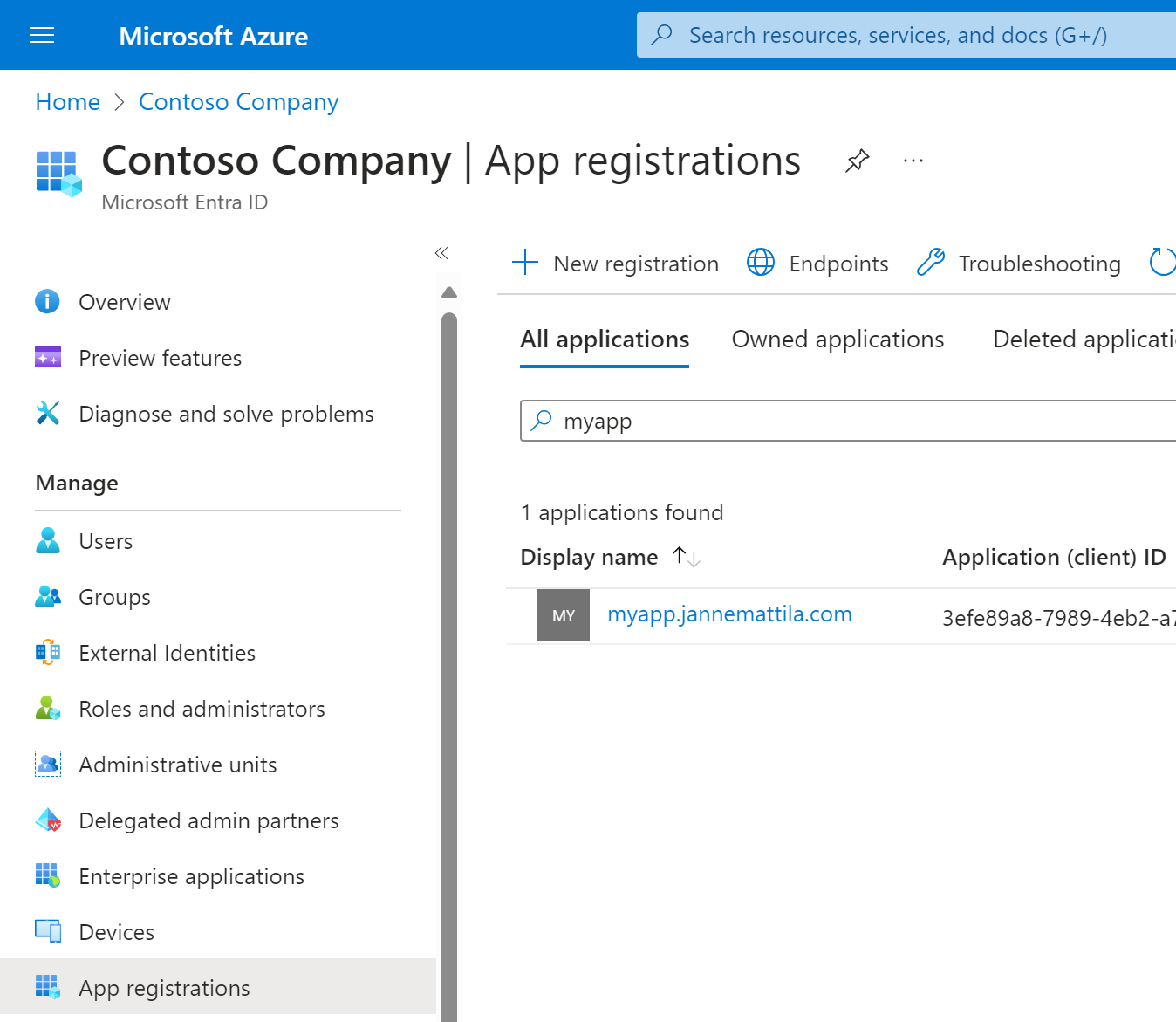Focus the search resources, services, and docs box

[906, 35]
